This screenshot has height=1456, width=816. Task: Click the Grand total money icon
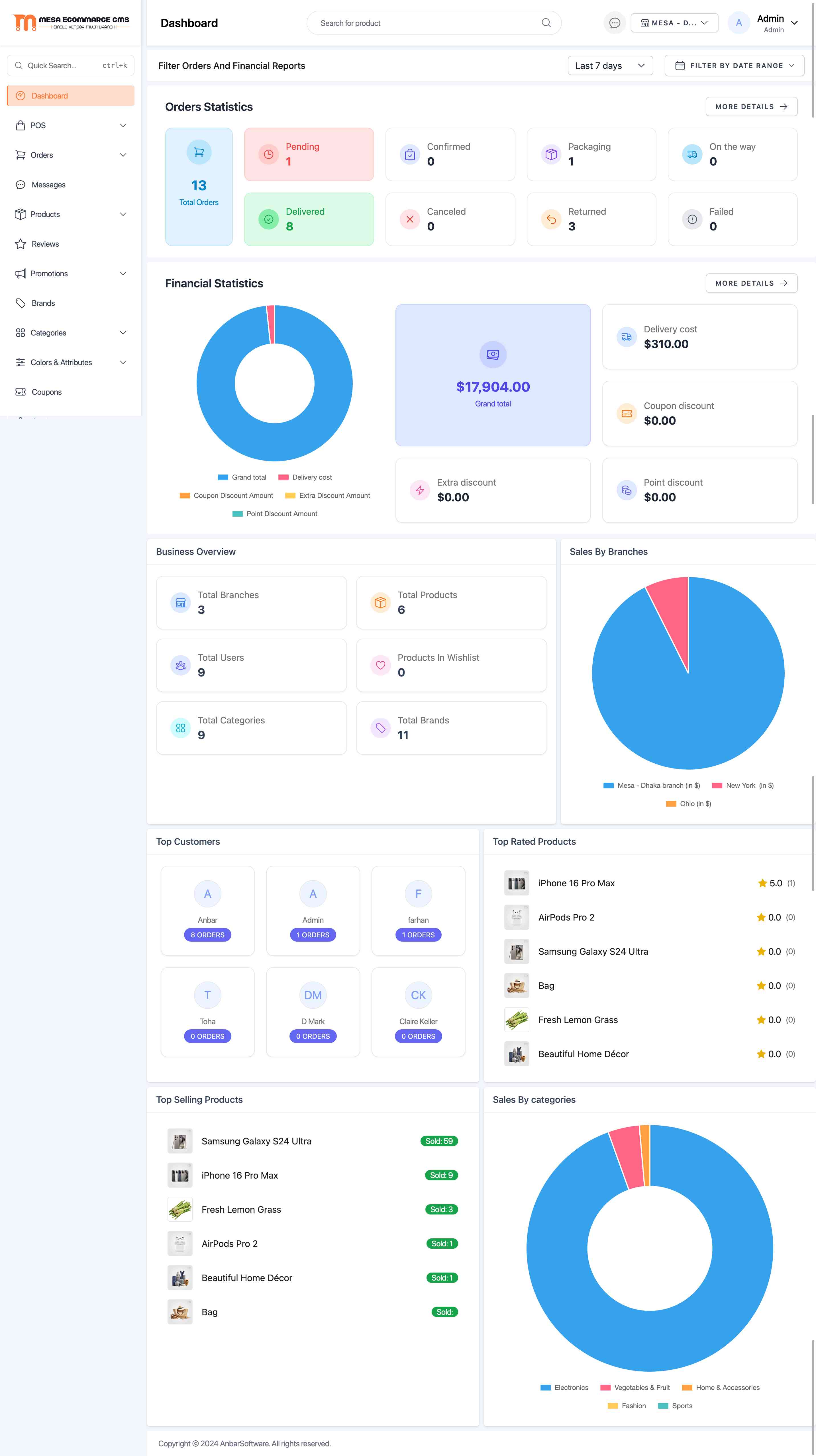493,354
